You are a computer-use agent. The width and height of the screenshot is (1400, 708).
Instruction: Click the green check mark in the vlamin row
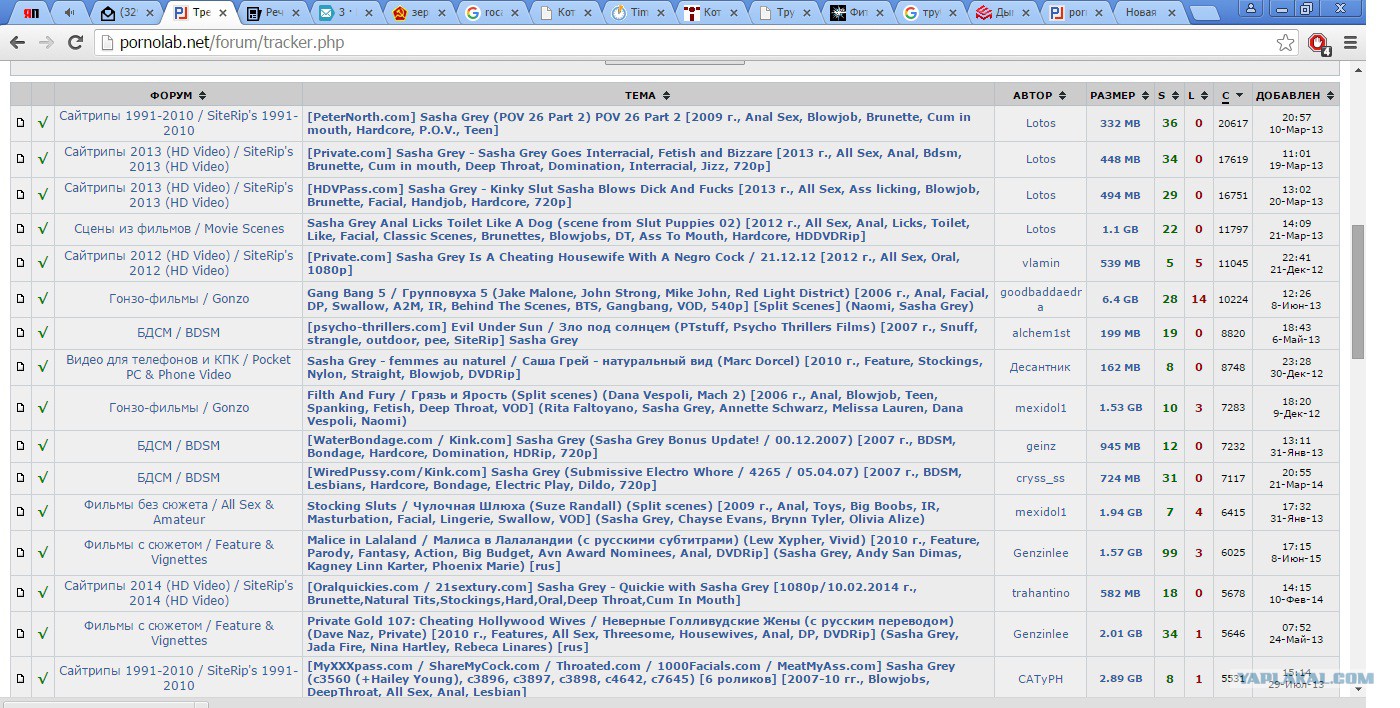(x=43, y=263)
